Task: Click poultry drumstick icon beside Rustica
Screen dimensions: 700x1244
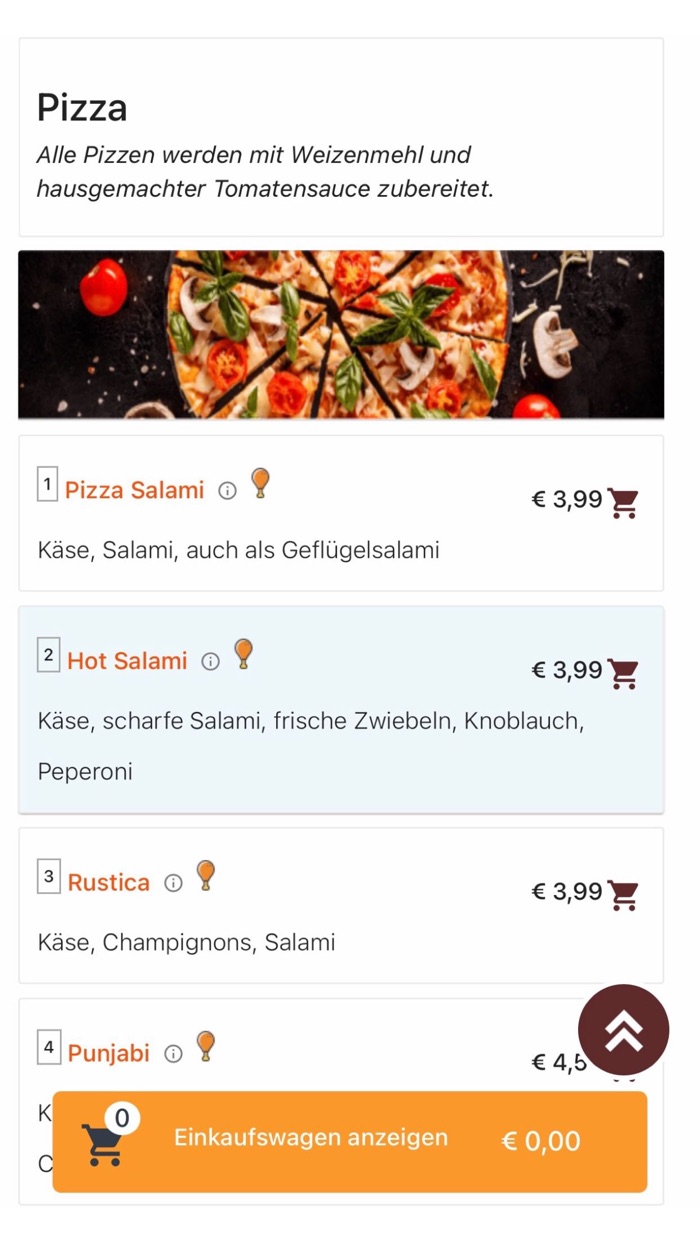Action: pos(206,875)
